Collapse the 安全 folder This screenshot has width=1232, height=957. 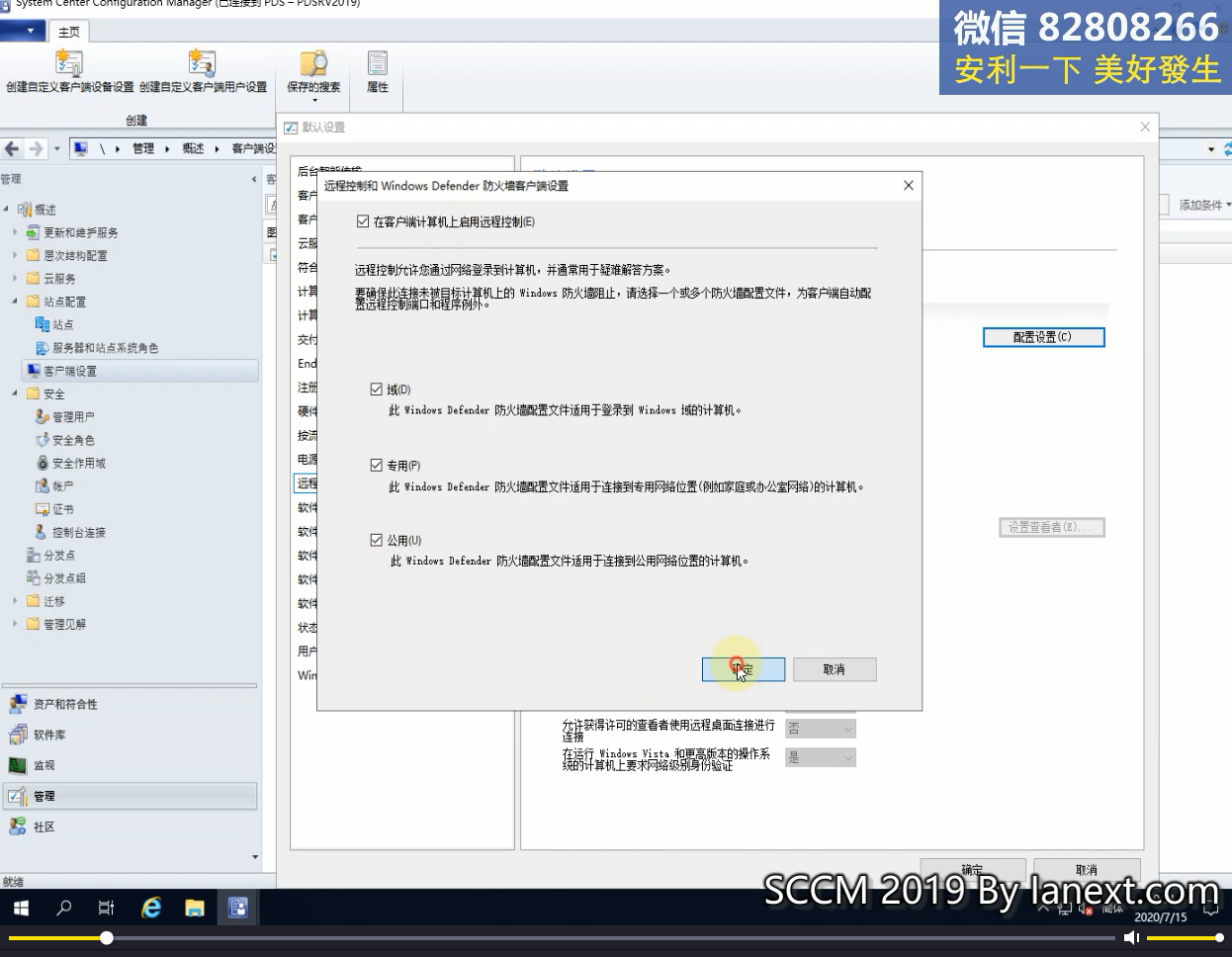15,393
